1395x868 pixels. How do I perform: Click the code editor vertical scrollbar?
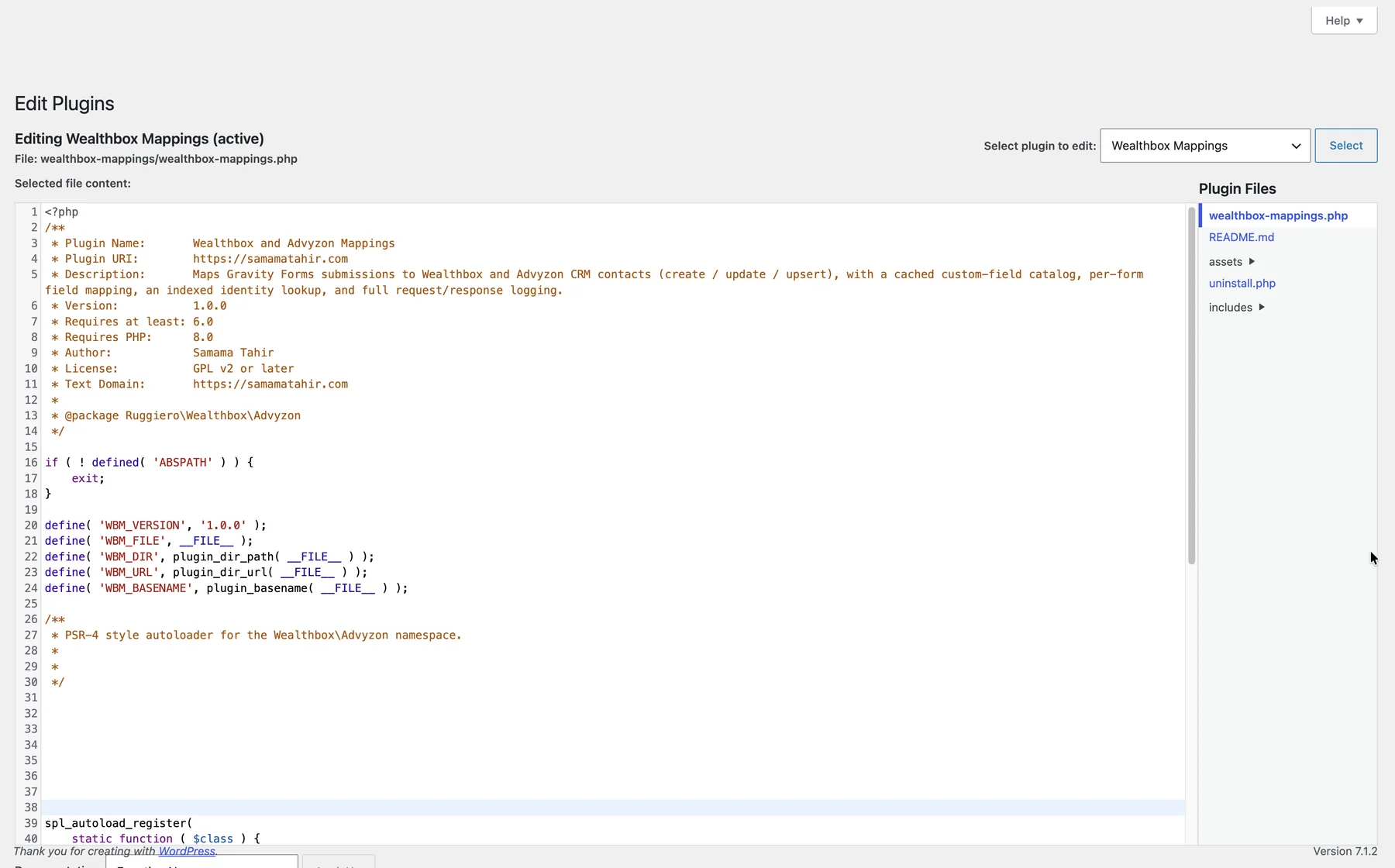1191,386
